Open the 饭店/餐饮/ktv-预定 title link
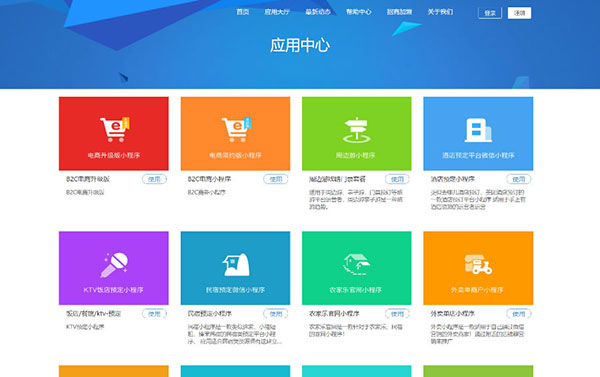 pos(93,314)
